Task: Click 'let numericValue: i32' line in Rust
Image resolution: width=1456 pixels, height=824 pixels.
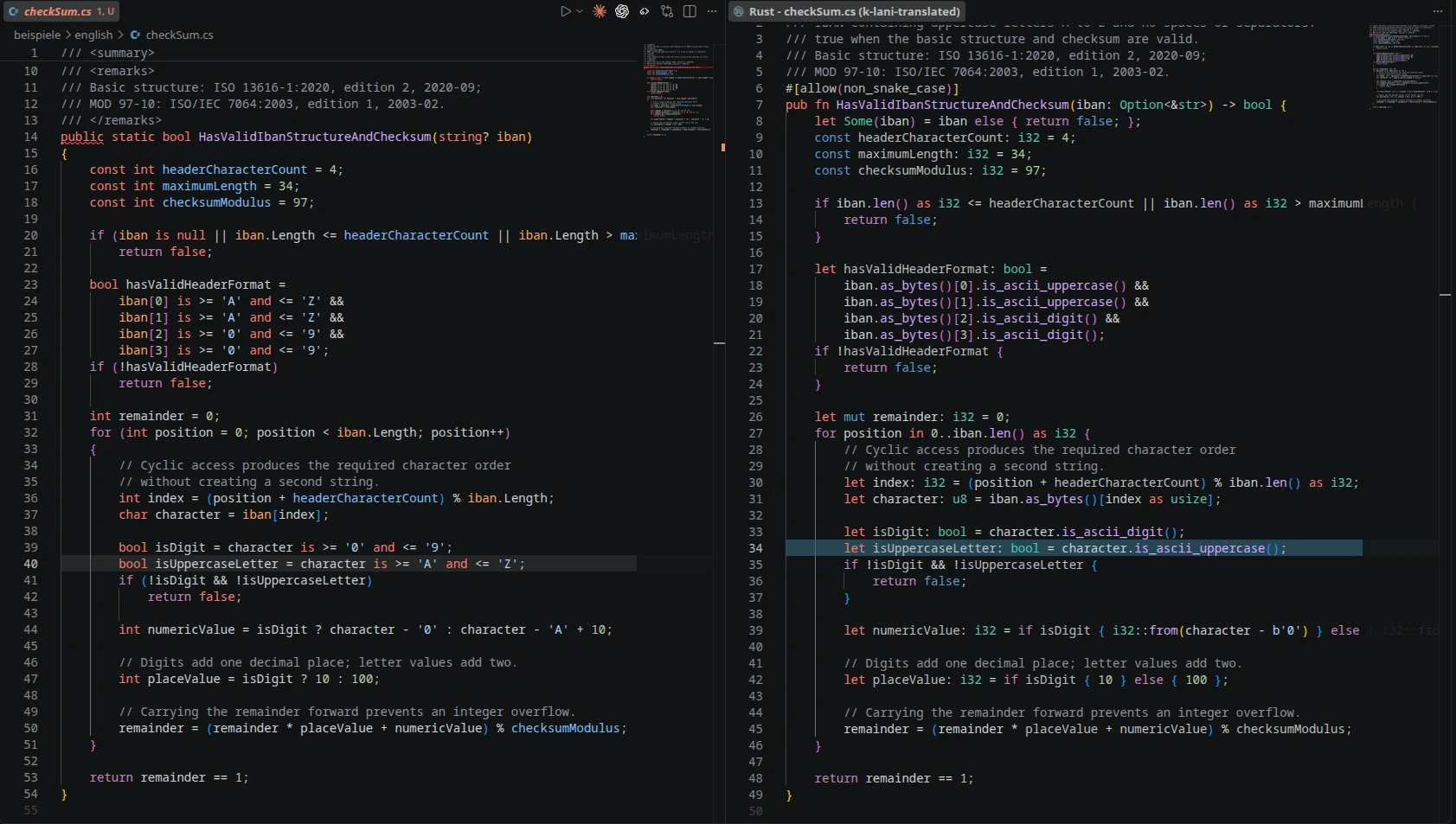Action: coord(1102,630)
